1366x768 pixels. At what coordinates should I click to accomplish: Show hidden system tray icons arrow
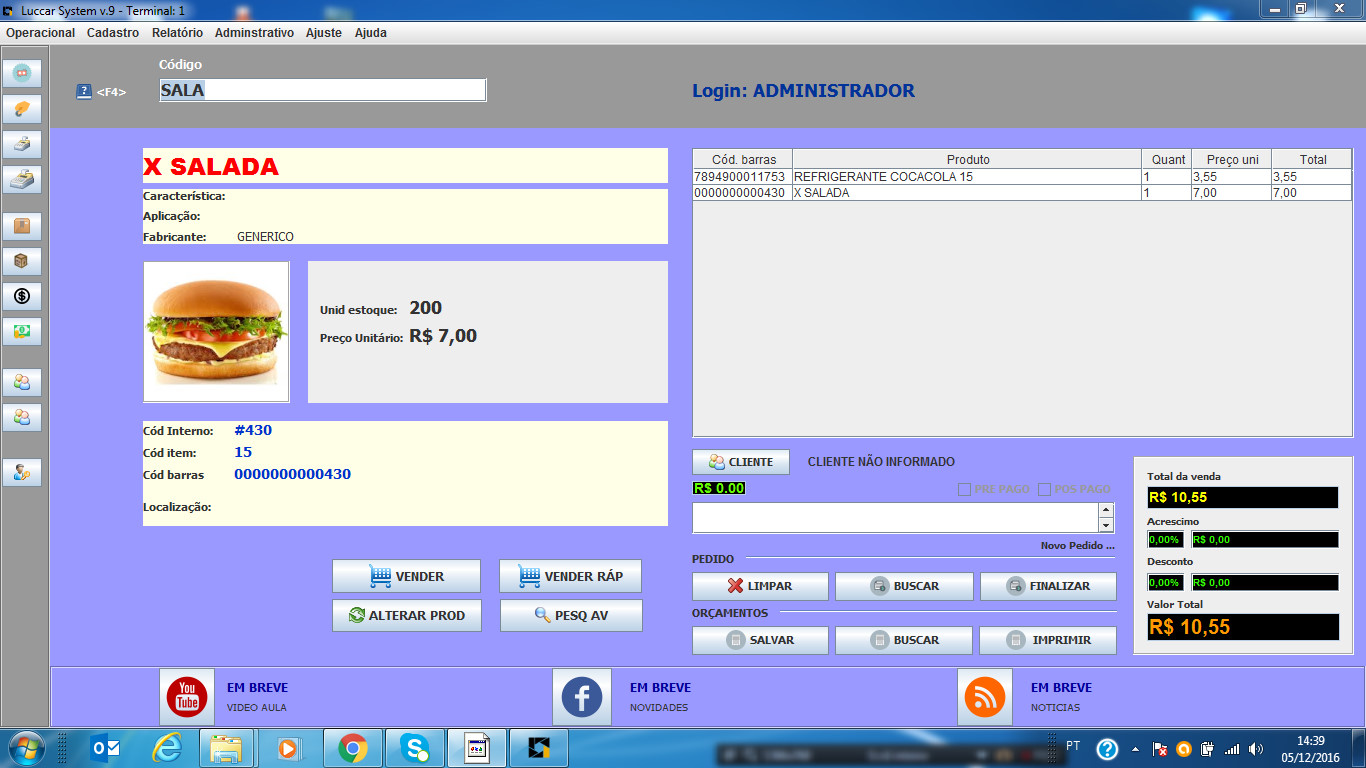tap(1135, 748)
